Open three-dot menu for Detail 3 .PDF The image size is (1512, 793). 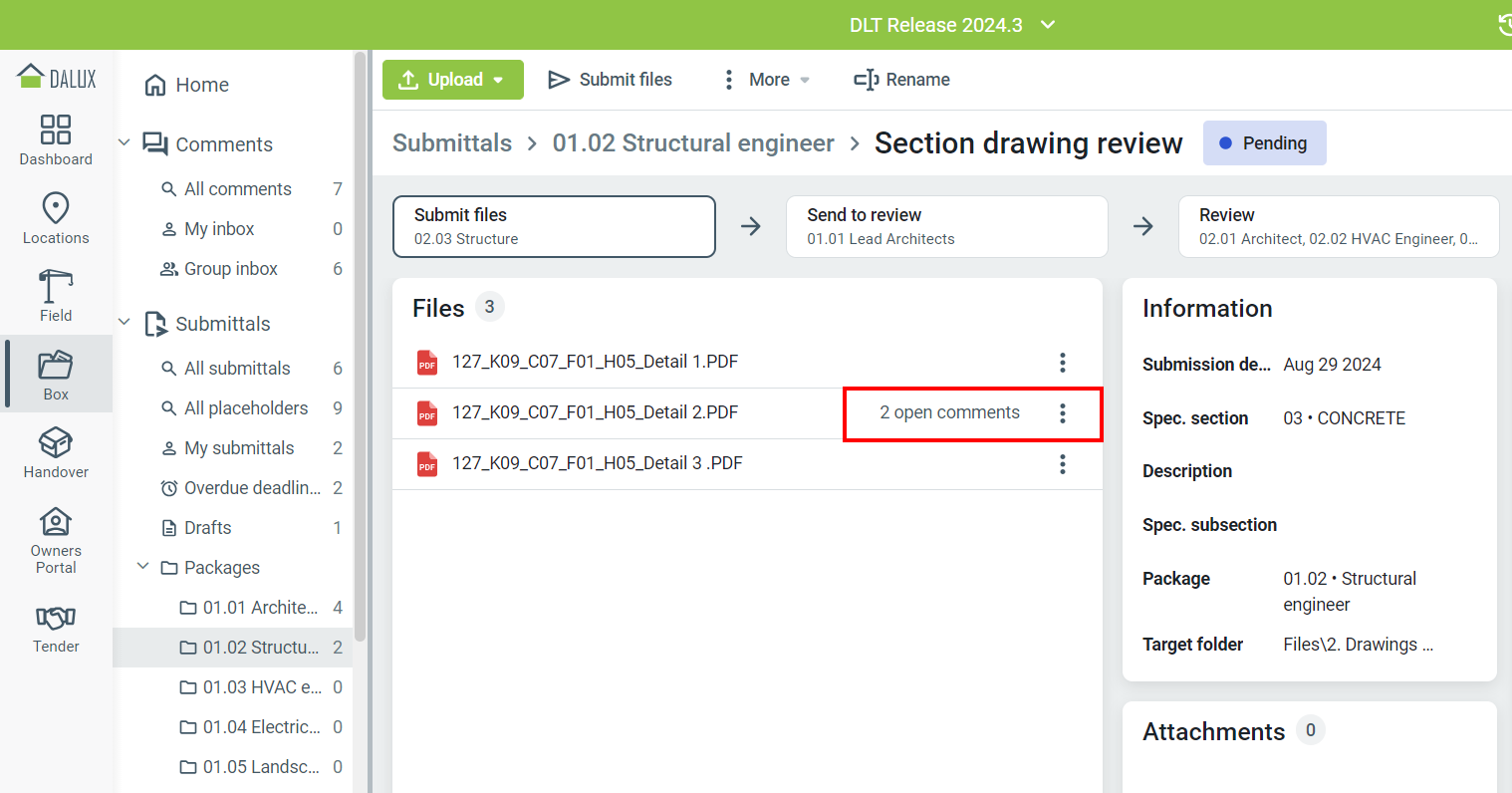pos(1063,464)
